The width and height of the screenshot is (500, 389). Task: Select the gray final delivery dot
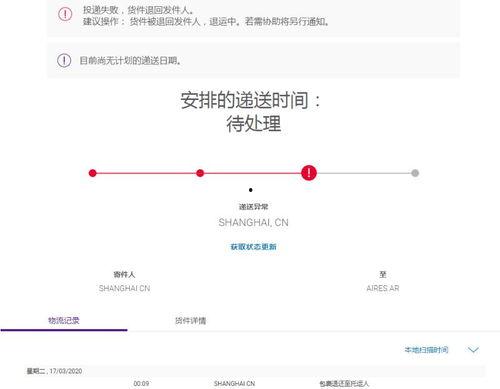(415, 173)
